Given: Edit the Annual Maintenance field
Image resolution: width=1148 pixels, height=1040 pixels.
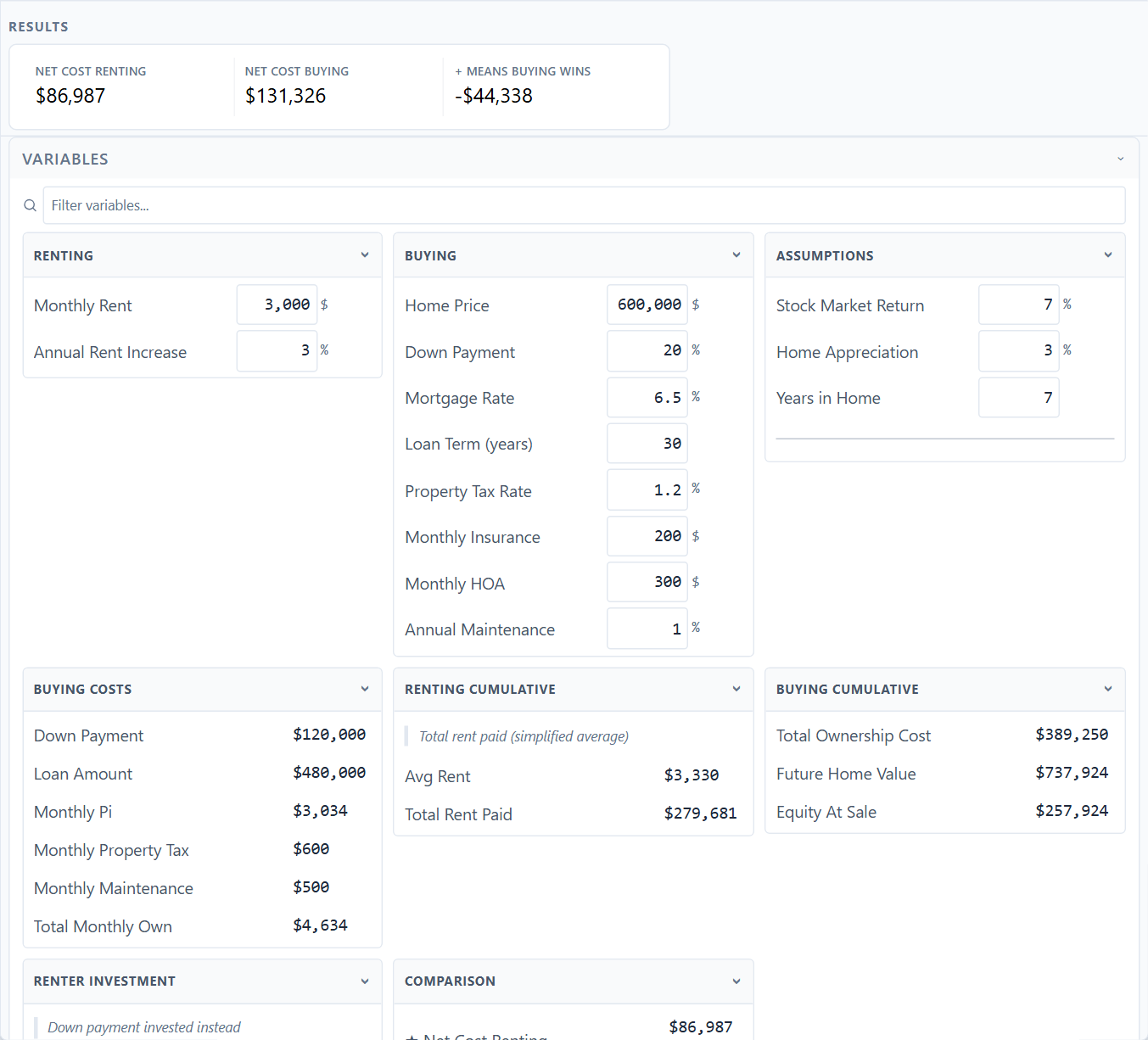Looking at the screenshot, I should tap(647, 629).
